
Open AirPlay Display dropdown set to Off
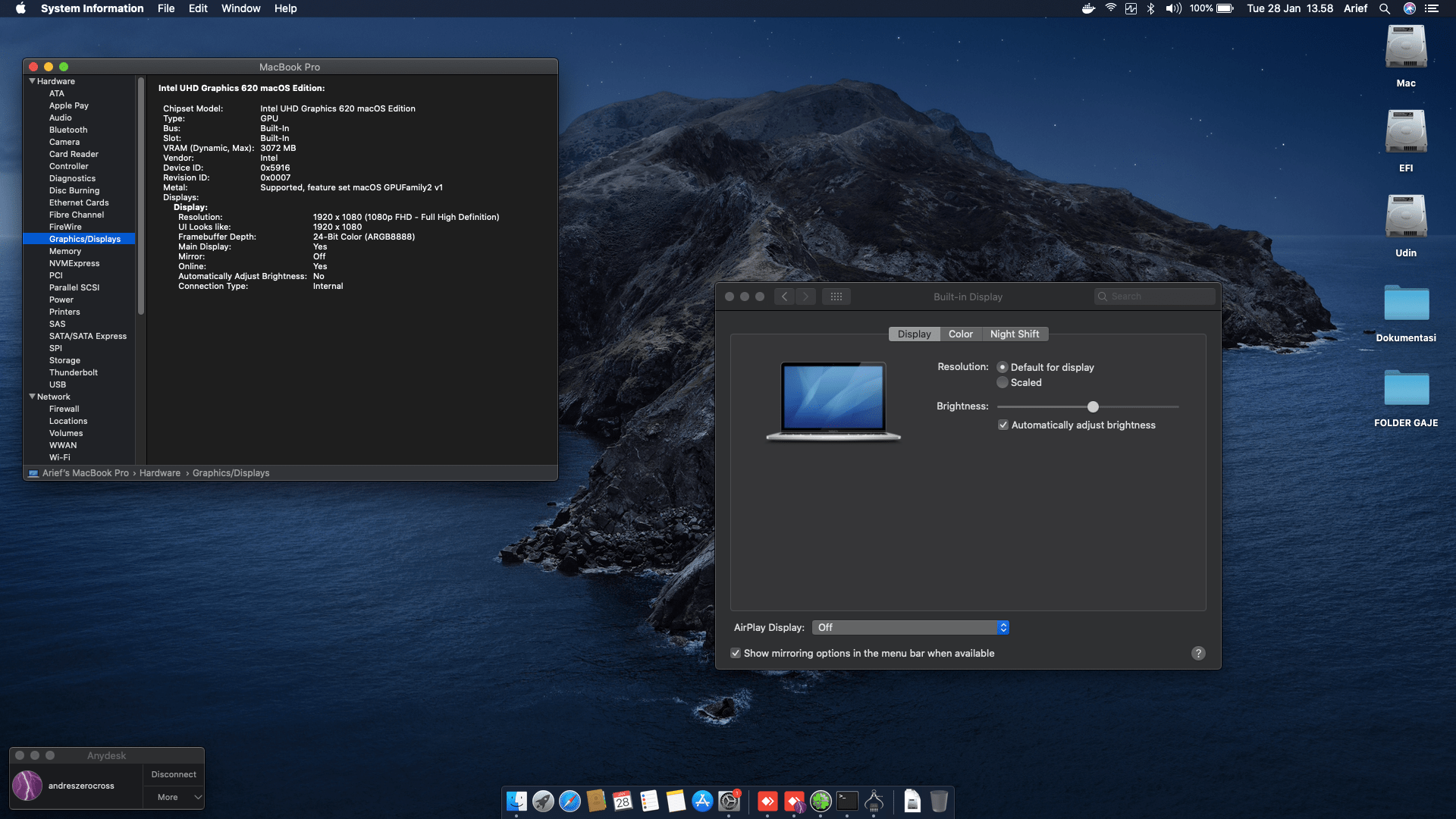[x=910, y=627]
